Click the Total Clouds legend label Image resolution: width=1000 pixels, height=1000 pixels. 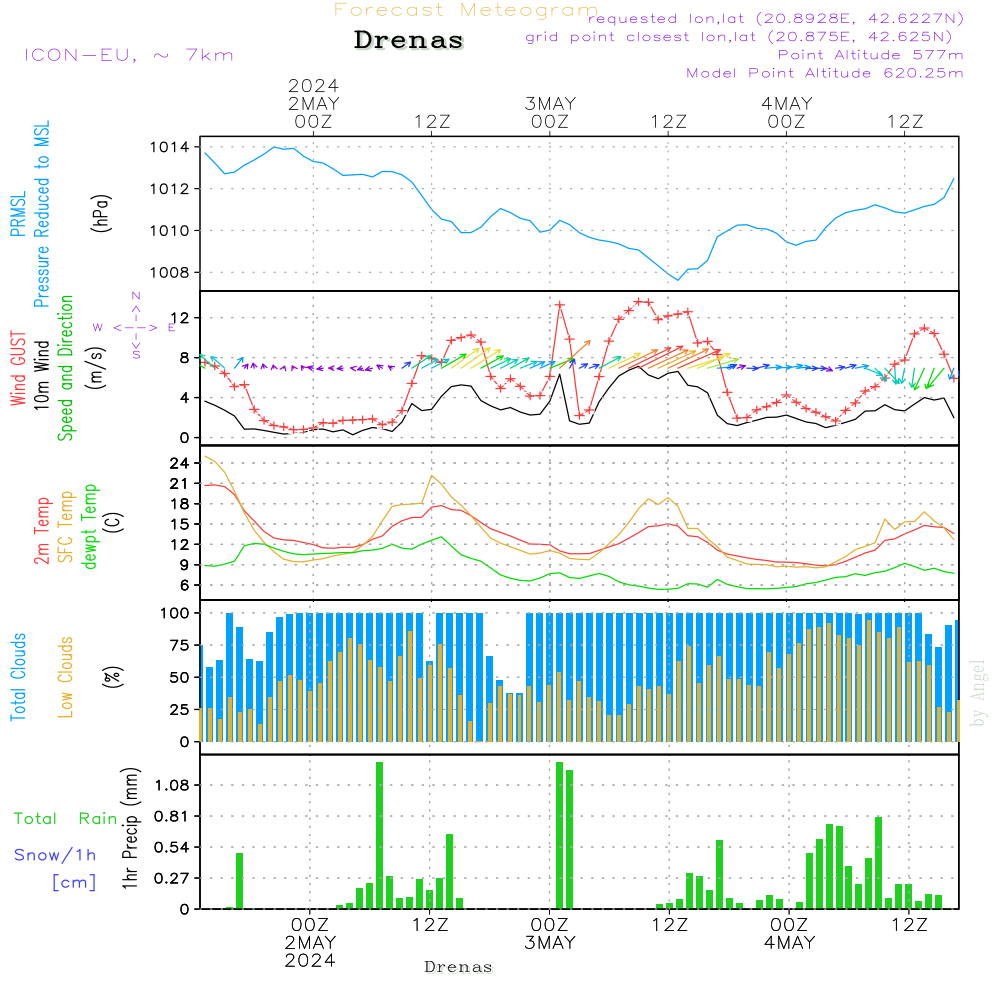(x=18, y=677)
